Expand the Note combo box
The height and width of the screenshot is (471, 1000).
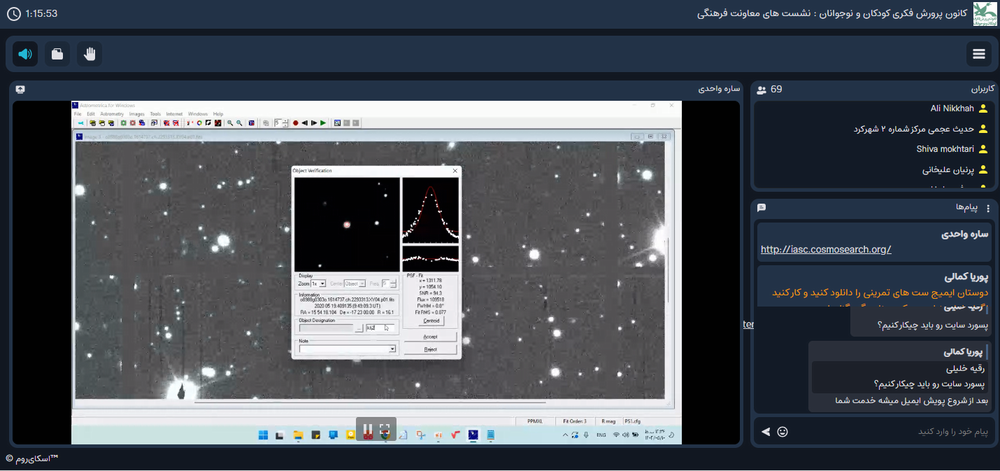[x=392, y=349]
